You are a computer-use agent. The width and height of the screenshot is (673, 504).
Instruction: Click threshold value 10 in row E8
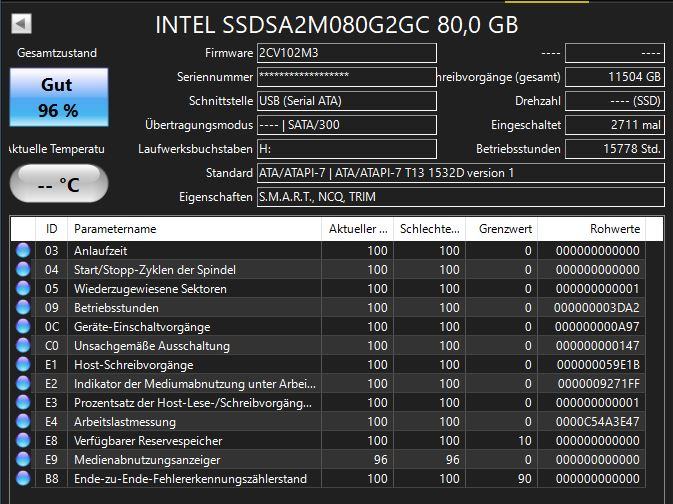525,440
